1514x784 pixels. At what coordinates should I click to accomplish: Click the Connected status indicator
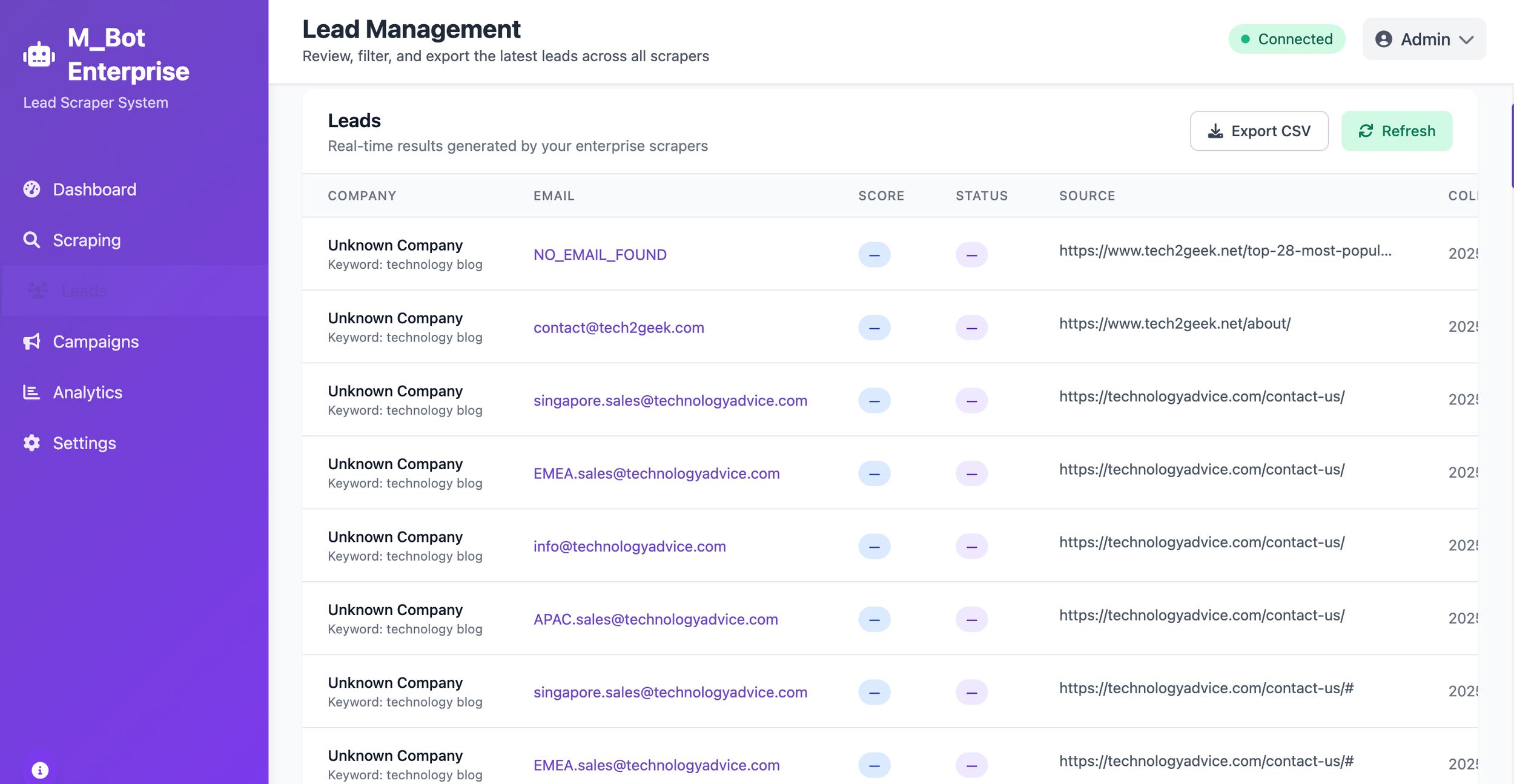pos(1286,39)
